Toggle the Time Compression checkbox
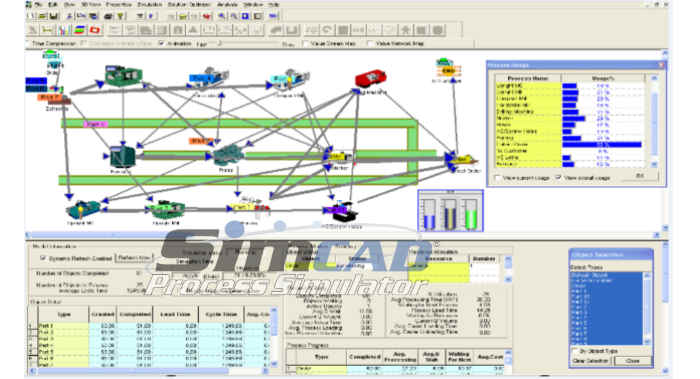The width and height of the screenshot is (700, 379). [28, 44]
